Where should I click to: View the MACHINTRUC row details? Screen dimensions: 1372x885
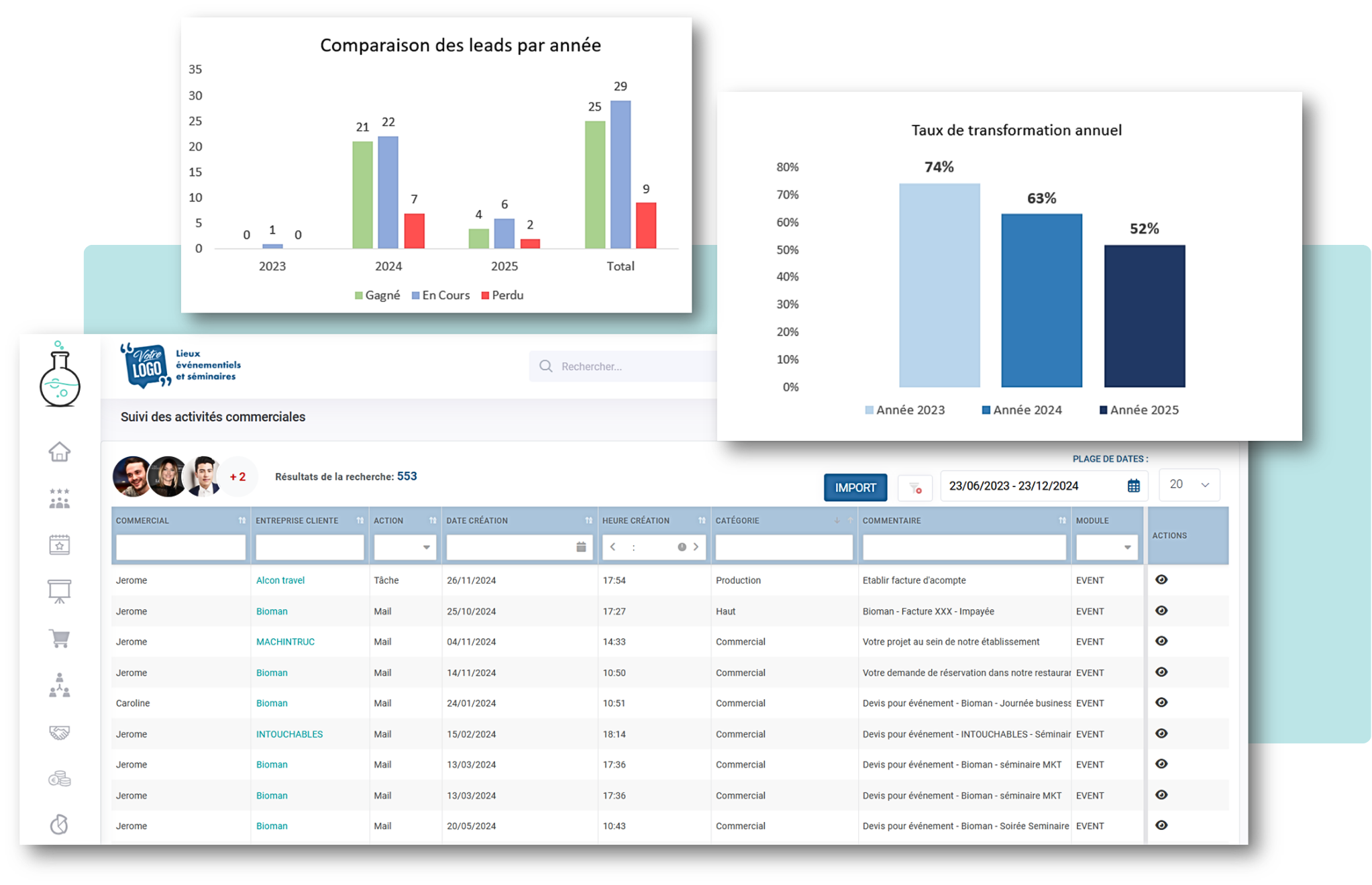(x=1161, y=641)
